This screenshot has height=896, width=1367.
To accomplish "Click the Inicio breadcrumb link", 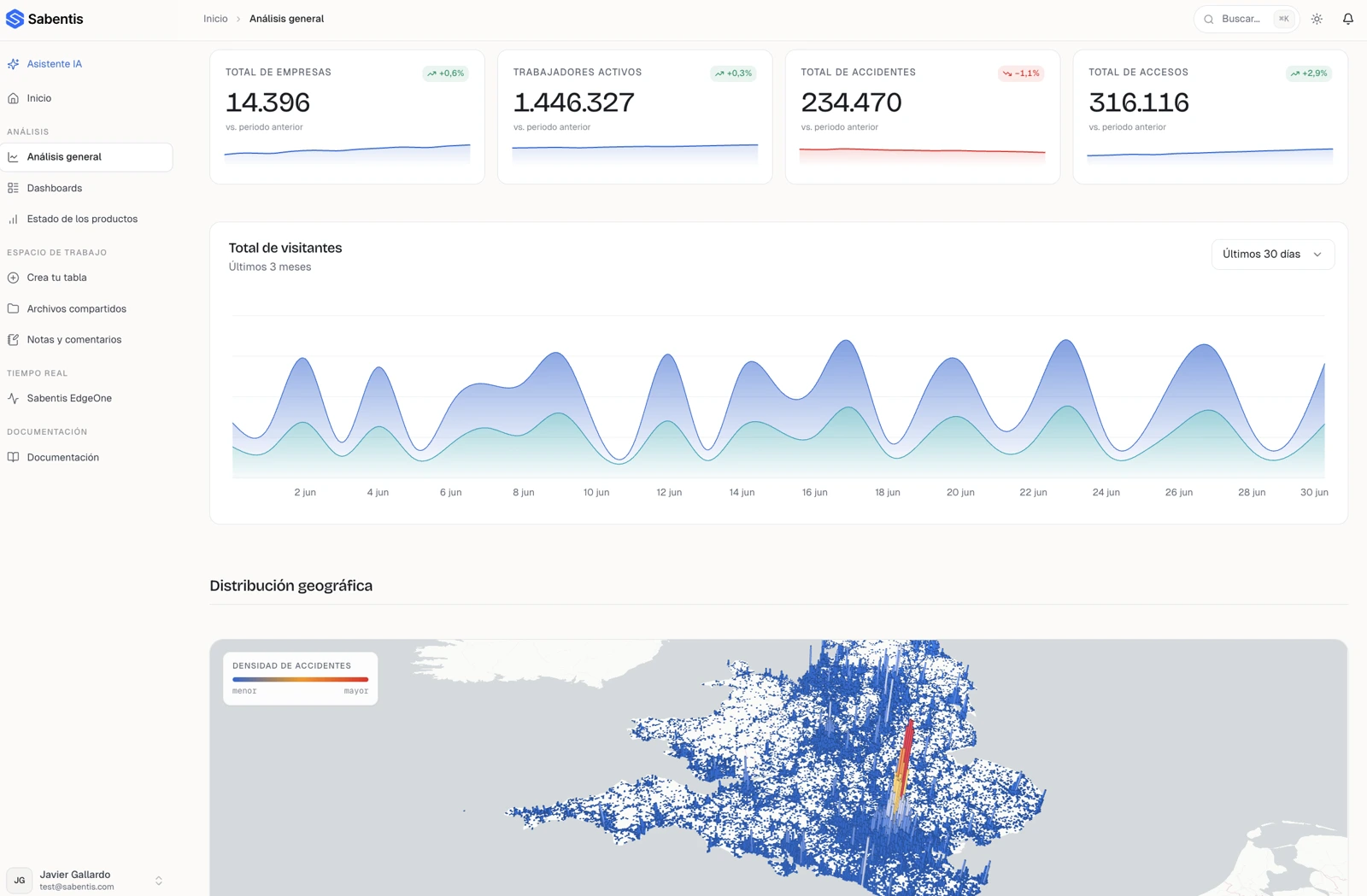I will (215, 19).
